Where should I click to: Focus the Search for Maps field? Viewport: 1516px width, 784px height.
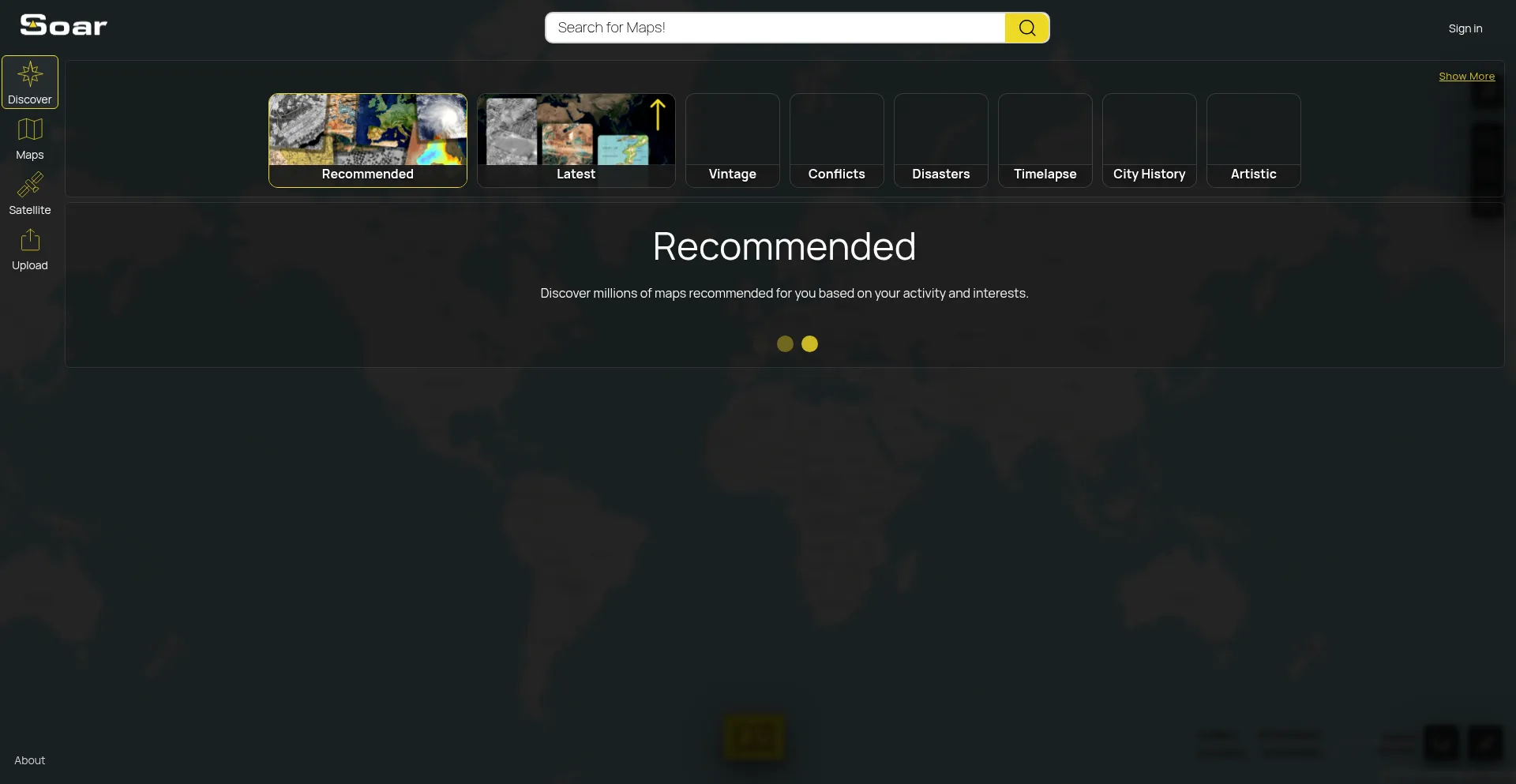[x=774, y=28]
